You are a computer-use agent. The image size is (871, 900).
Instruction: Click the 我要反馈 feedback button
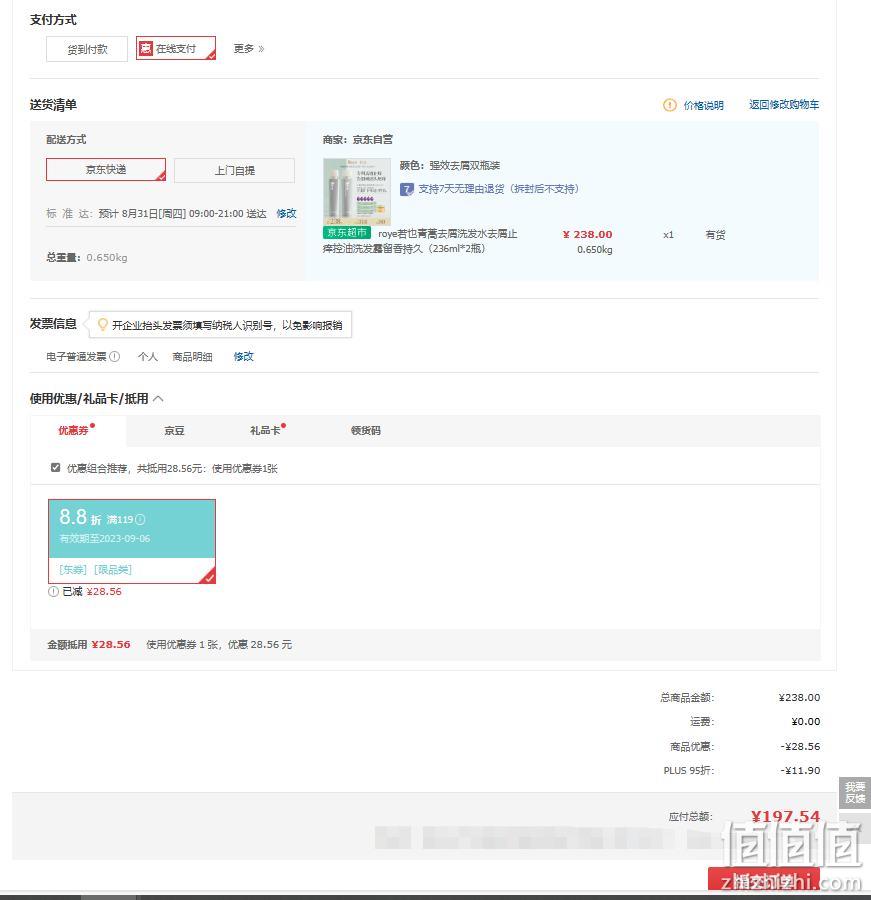(855, 793)
